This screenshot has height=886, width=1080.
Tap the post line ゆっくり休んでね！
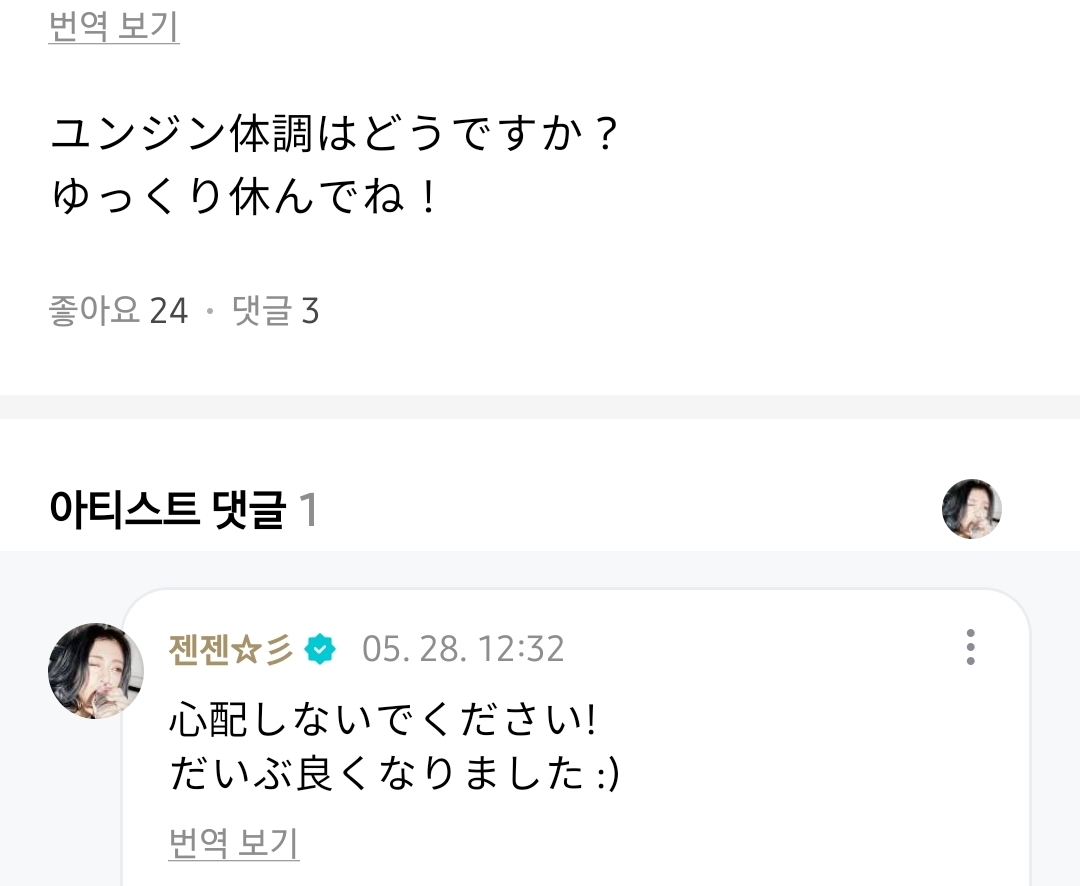(245, 195)
